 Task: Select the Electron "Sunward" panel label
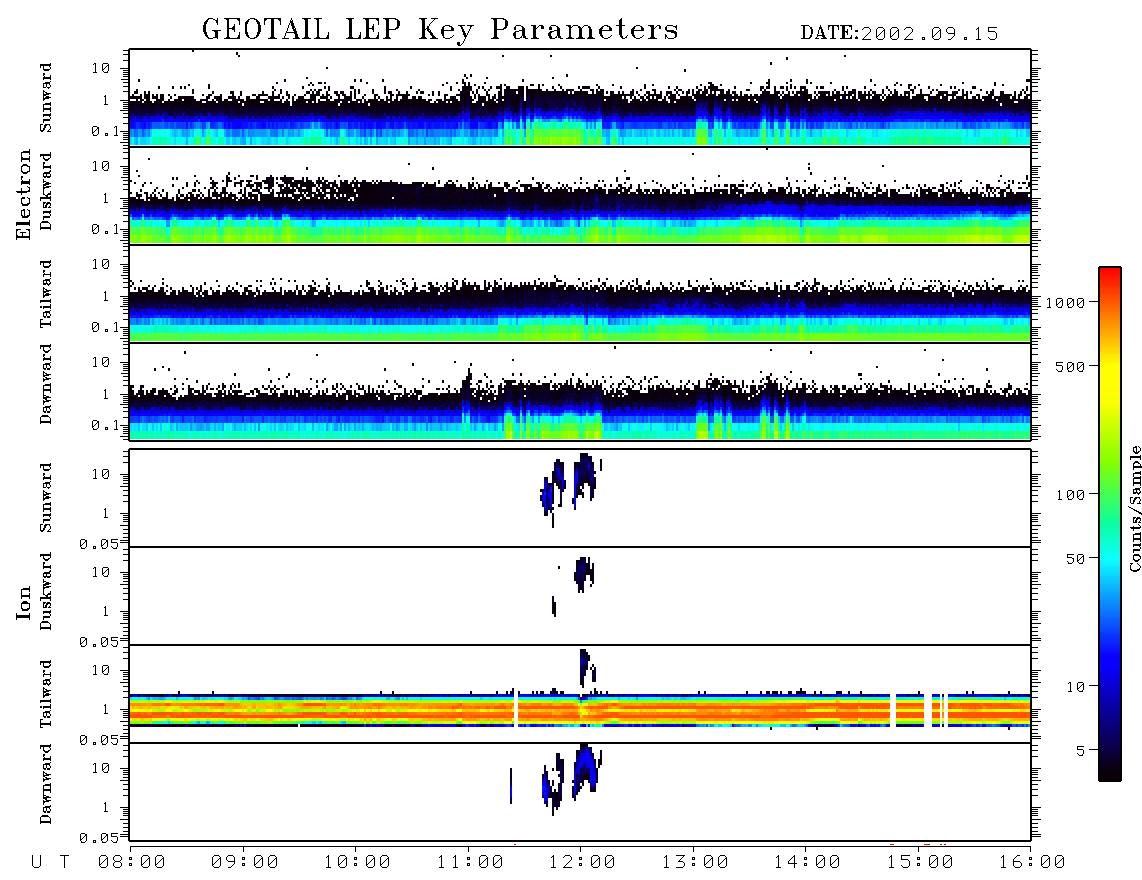click(x=45, y=98)
